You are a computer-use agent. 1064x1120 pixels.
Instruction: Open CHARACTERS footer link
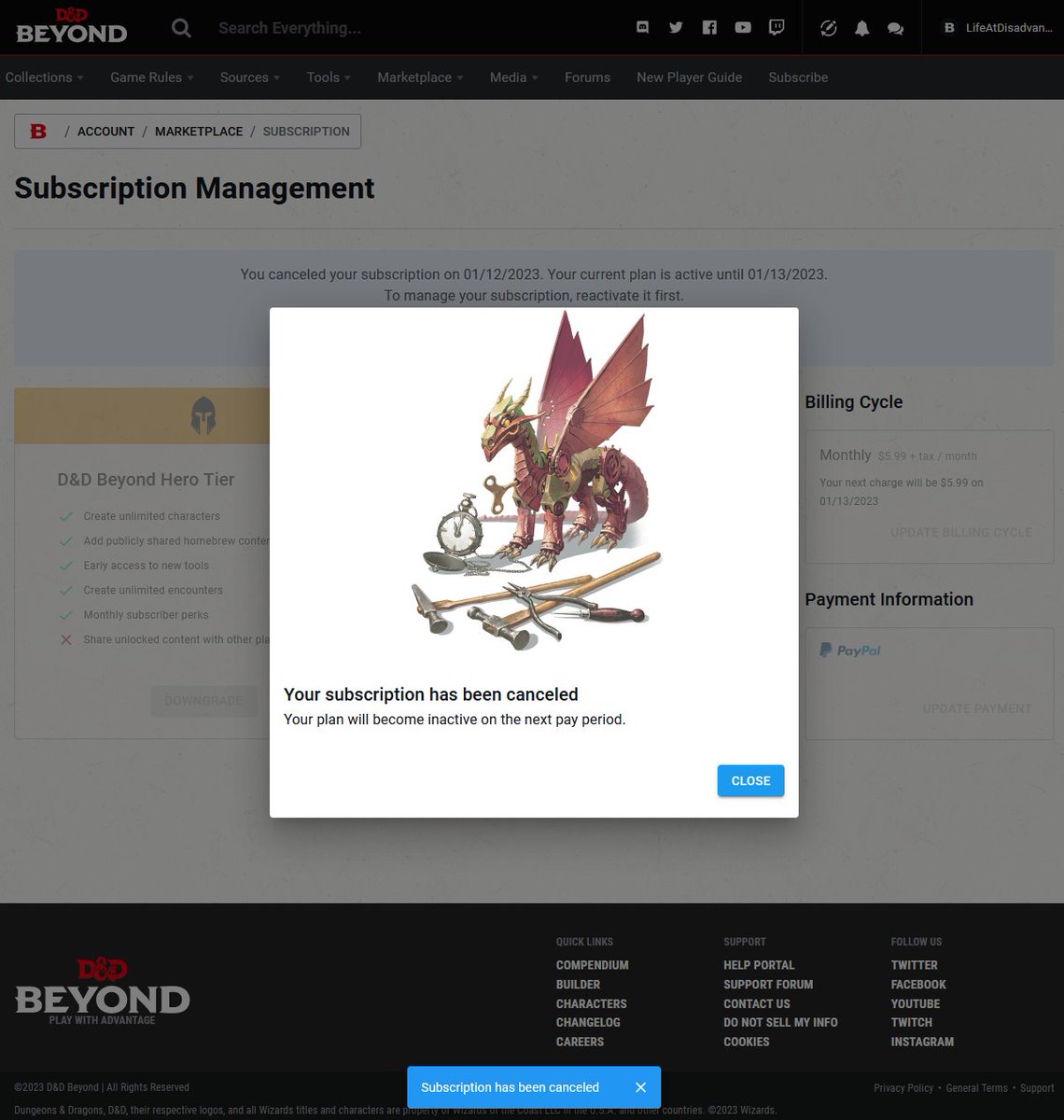pyautogui.click(x=592, y=1003)
